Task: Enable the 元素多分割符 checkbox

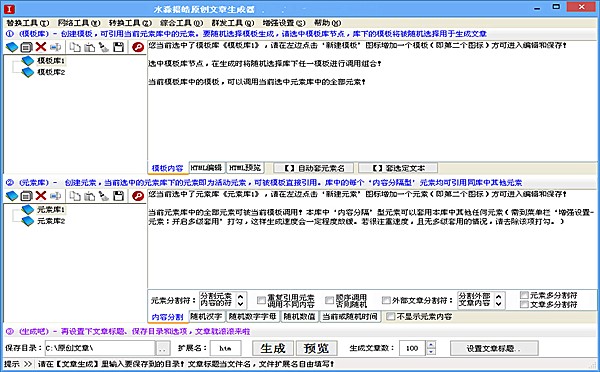Action: tap(524, 295)
